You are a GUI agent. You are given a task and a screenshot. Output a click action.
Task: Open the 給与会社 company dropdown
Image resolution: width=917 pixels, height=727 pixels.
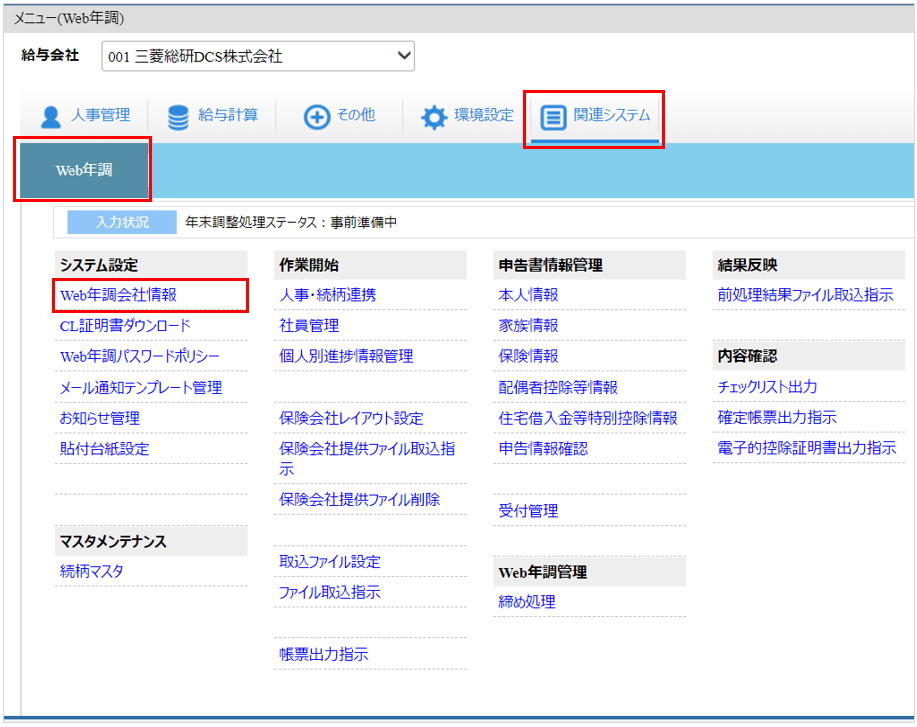click(x=258, y=56)
